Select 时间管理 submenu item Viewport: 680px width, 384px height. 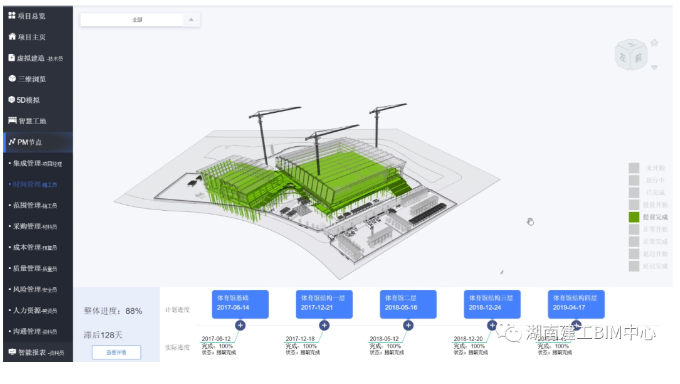[x=38, y=184]
